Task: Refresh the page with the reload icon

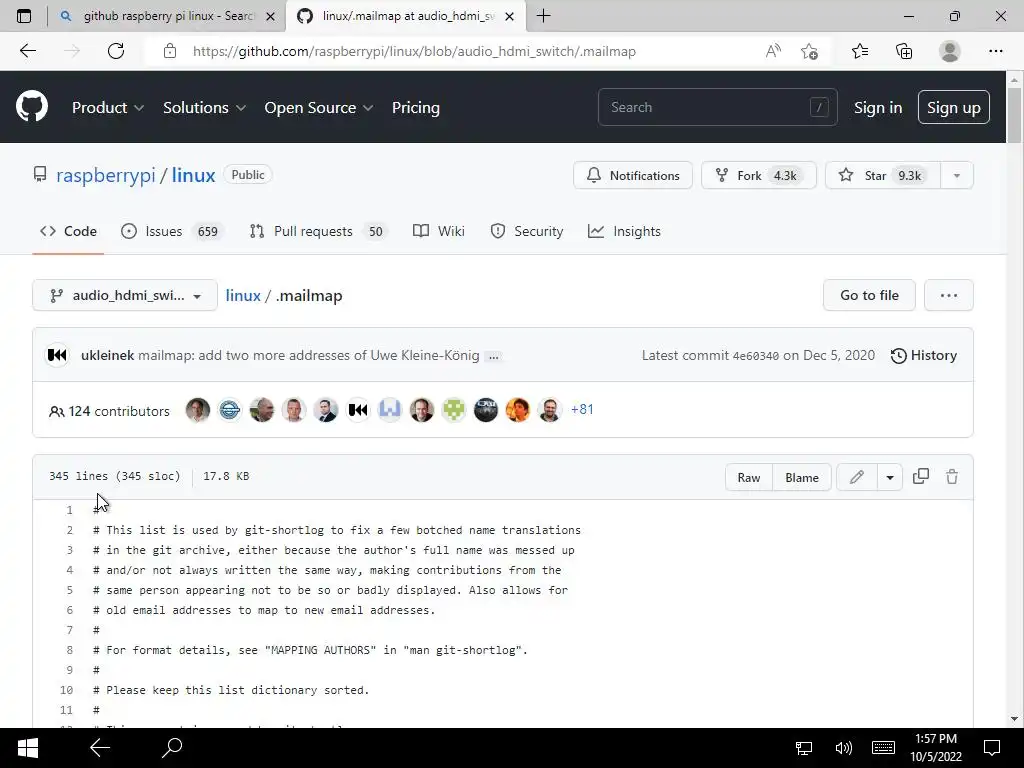Action: [x=116, y=51]
